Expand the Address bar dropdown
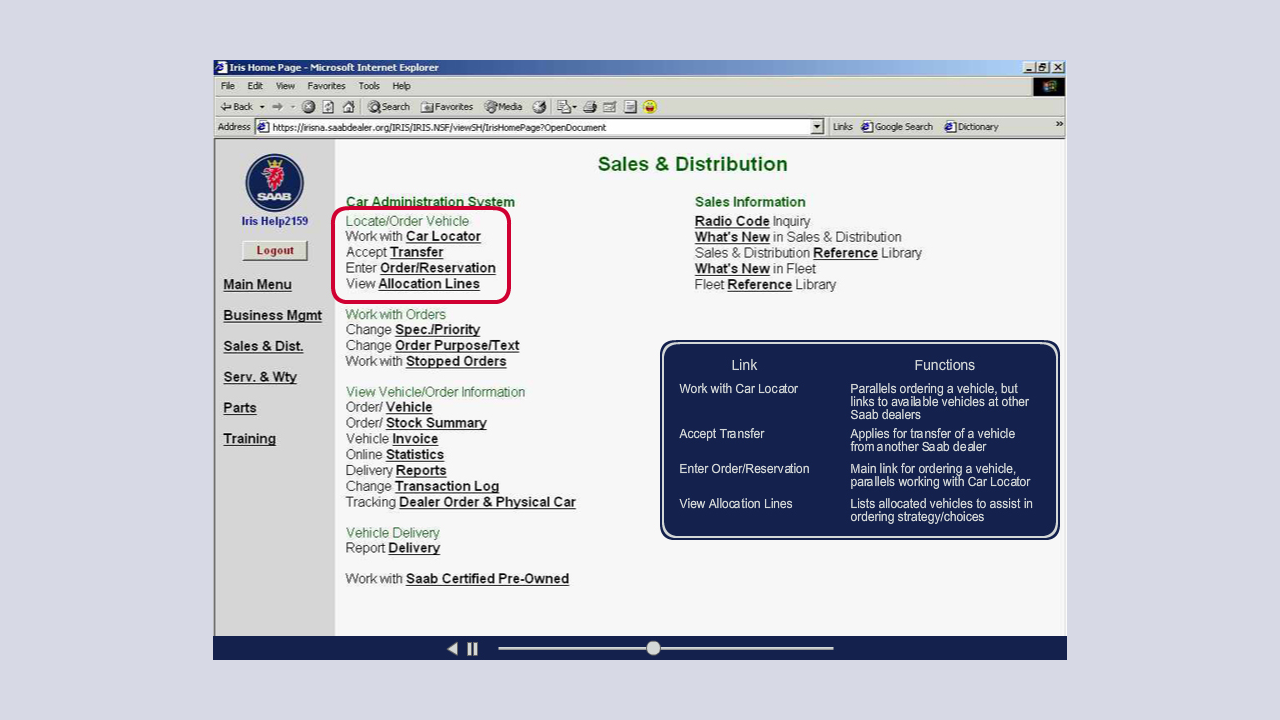The height and width of the screenshot is (720, 1280). pyautogui.click(x=818, y=127)
